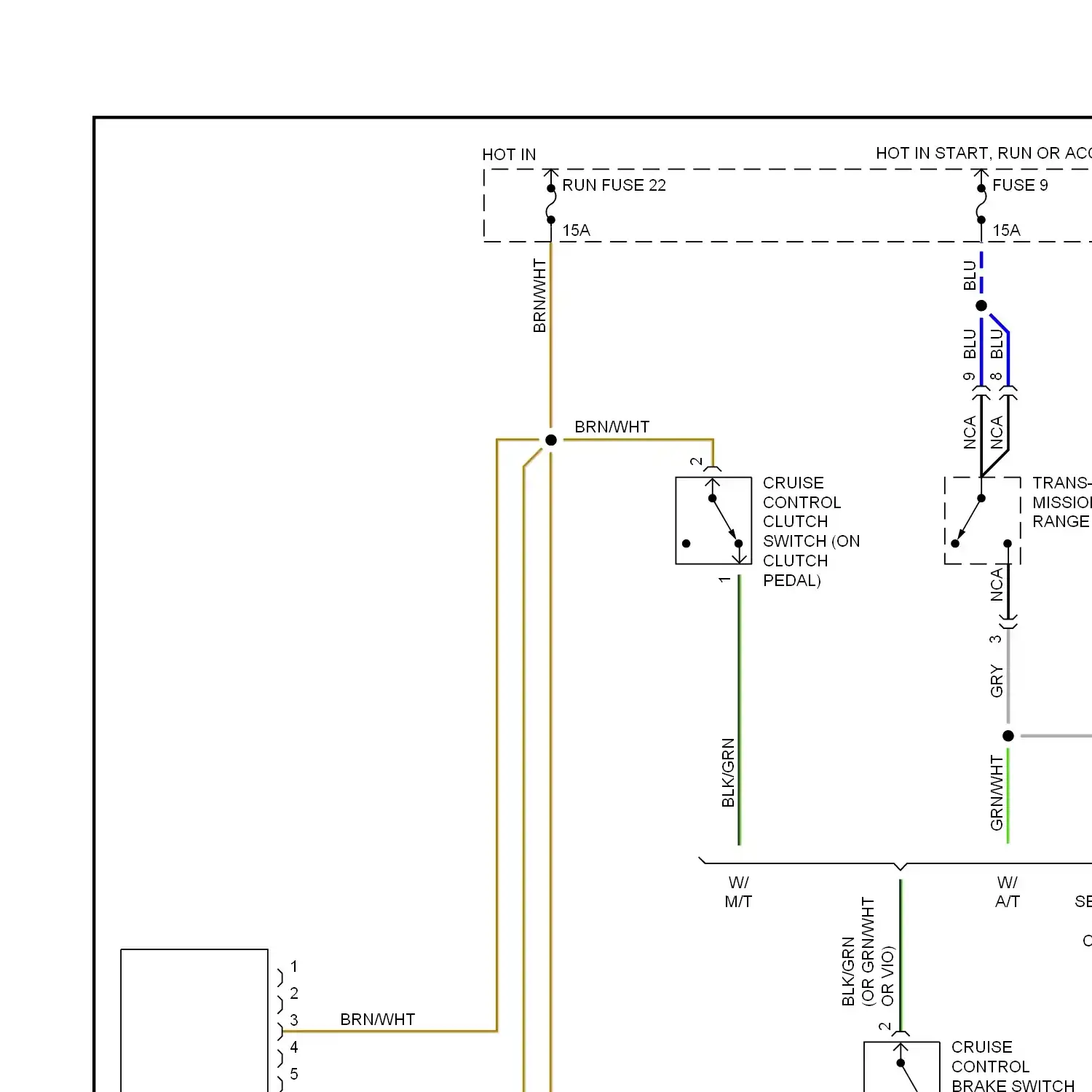Click the BLK/GRN vertical wire label
The width and height of the screenshot is (1092, 1092).
tap(728, 773)
